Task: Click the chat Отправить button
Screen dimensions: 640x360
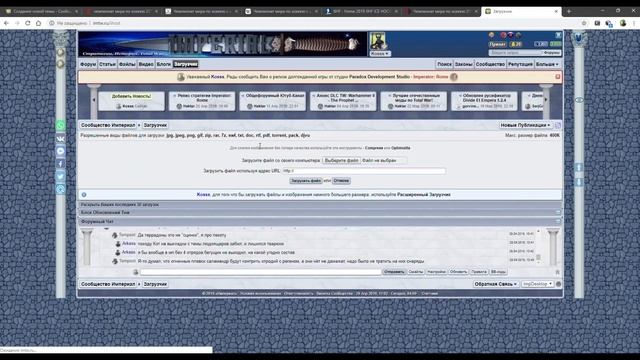Action: coord(393,272)
